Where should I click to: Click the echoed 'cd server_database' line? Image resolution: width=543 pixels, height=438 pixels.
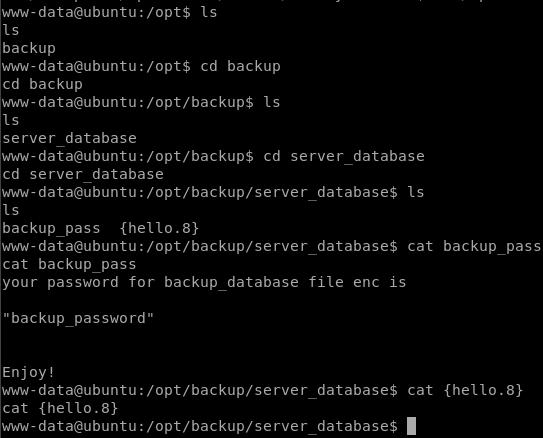tap(83, 174)
